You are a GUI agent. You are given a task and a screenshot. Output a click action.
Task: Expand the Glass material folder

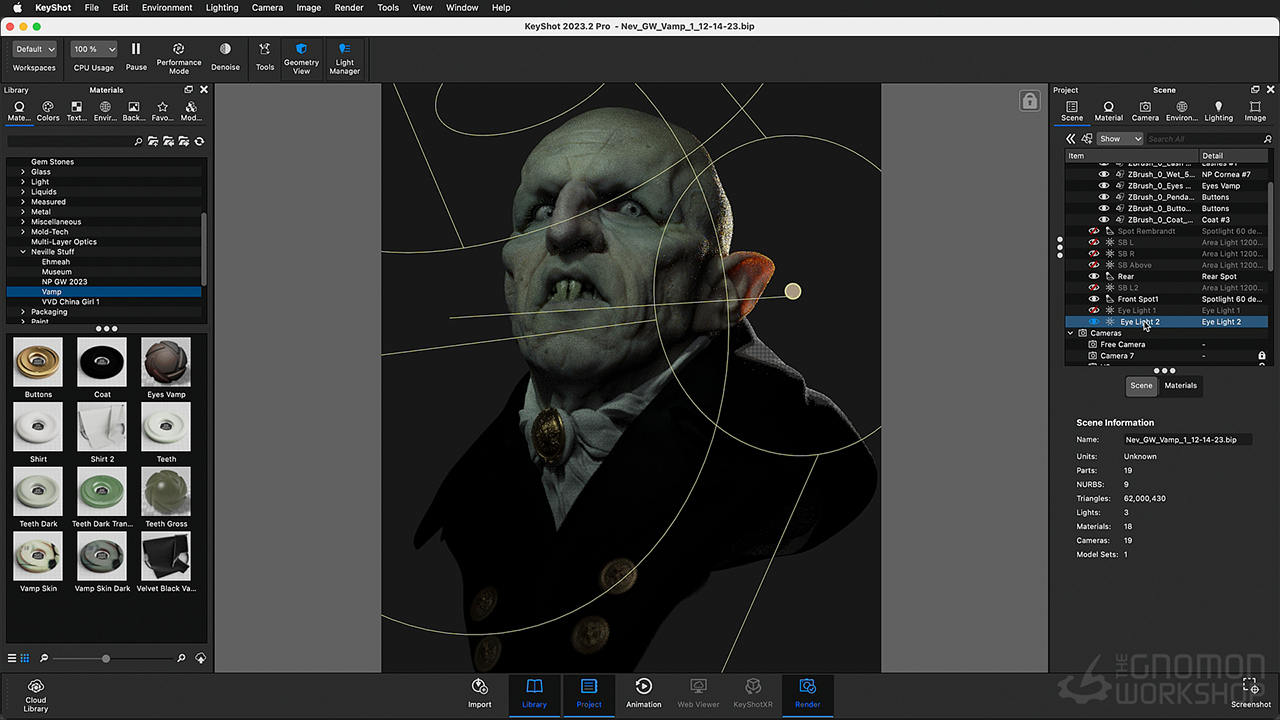(x=23, y=172)
